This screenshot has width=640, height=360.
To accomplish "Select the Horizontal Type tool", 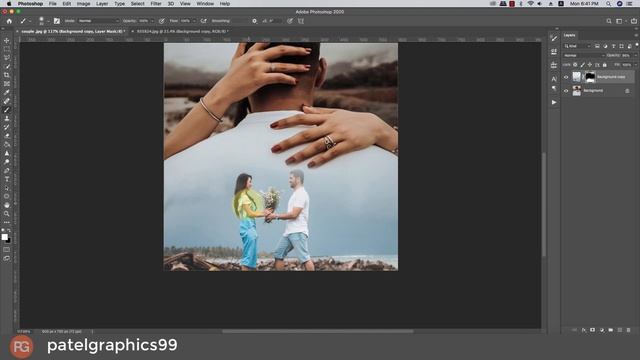I will click(x=7, y=179).
